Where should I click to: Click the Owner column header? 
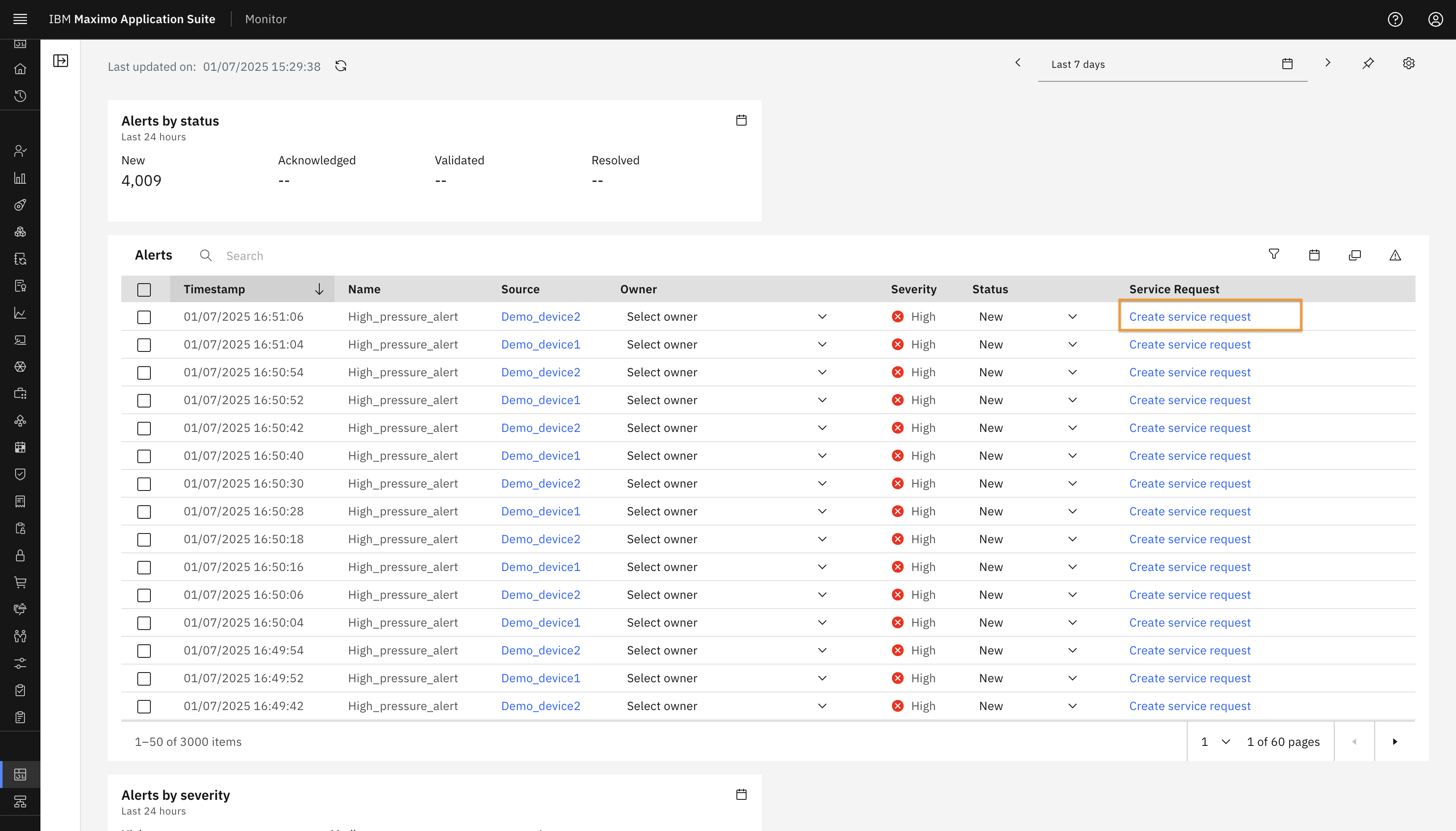pos(638,290)
